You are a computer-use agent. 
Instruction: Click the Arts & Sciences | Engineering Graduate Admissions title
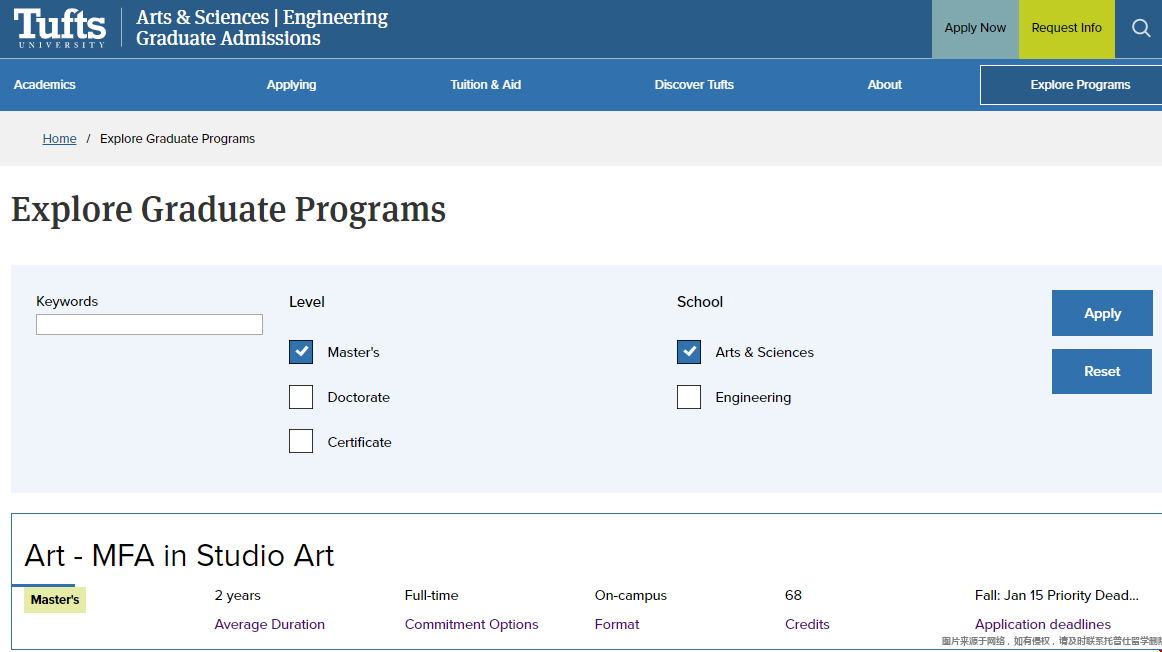click(262, 27)
